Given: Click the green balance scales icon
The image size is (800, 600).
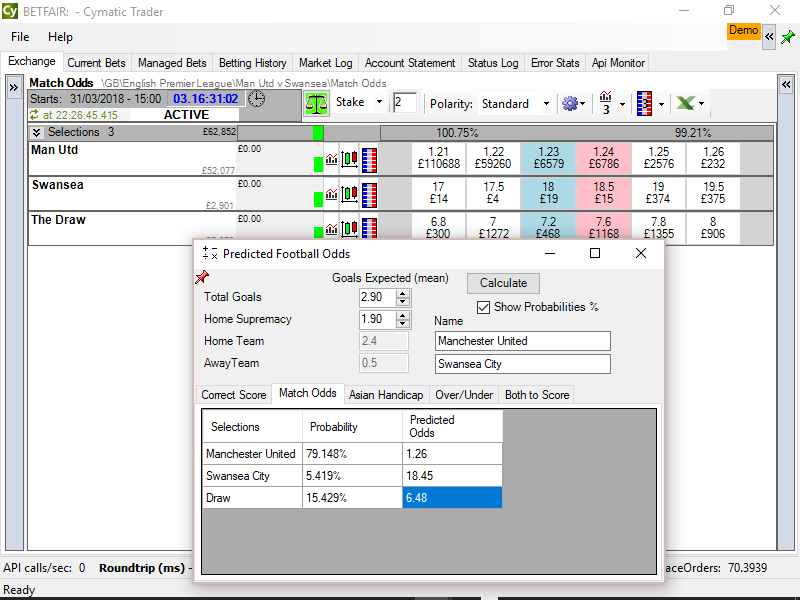Looking at the screenshot, I should pyautogui.click(x=316, y=102).
